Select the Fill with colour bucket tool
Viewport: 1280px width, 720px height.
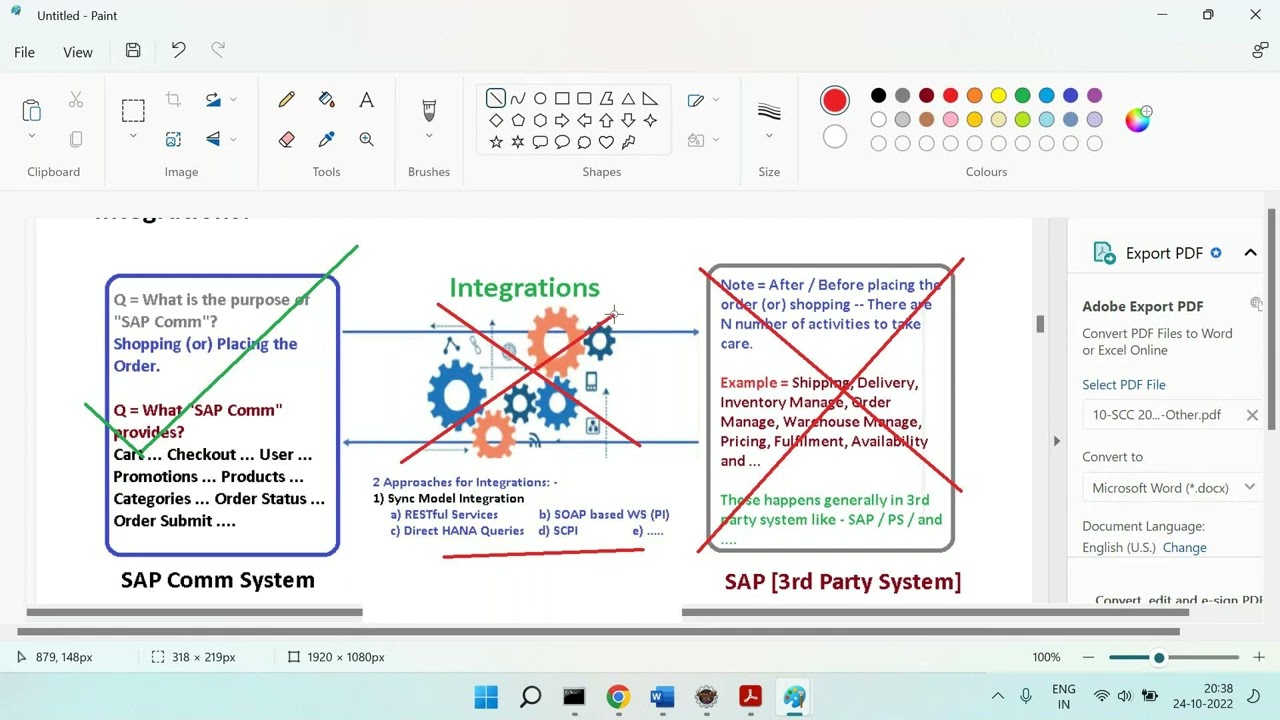click(326, 100)
